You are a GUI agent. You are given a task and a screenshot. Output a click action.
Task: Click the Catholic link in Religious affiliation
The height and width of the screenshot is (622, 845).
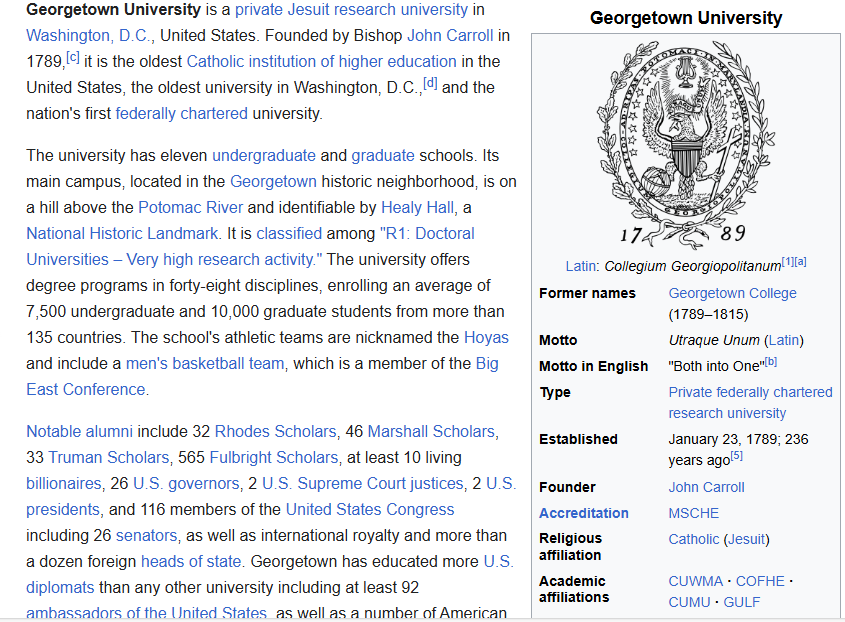[694, 539]
